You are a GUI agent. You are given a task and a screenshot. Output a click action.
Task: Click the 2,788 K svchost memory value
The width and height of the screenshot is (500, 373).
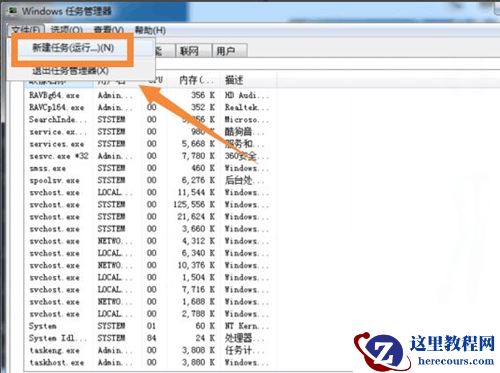coord(198,314)
